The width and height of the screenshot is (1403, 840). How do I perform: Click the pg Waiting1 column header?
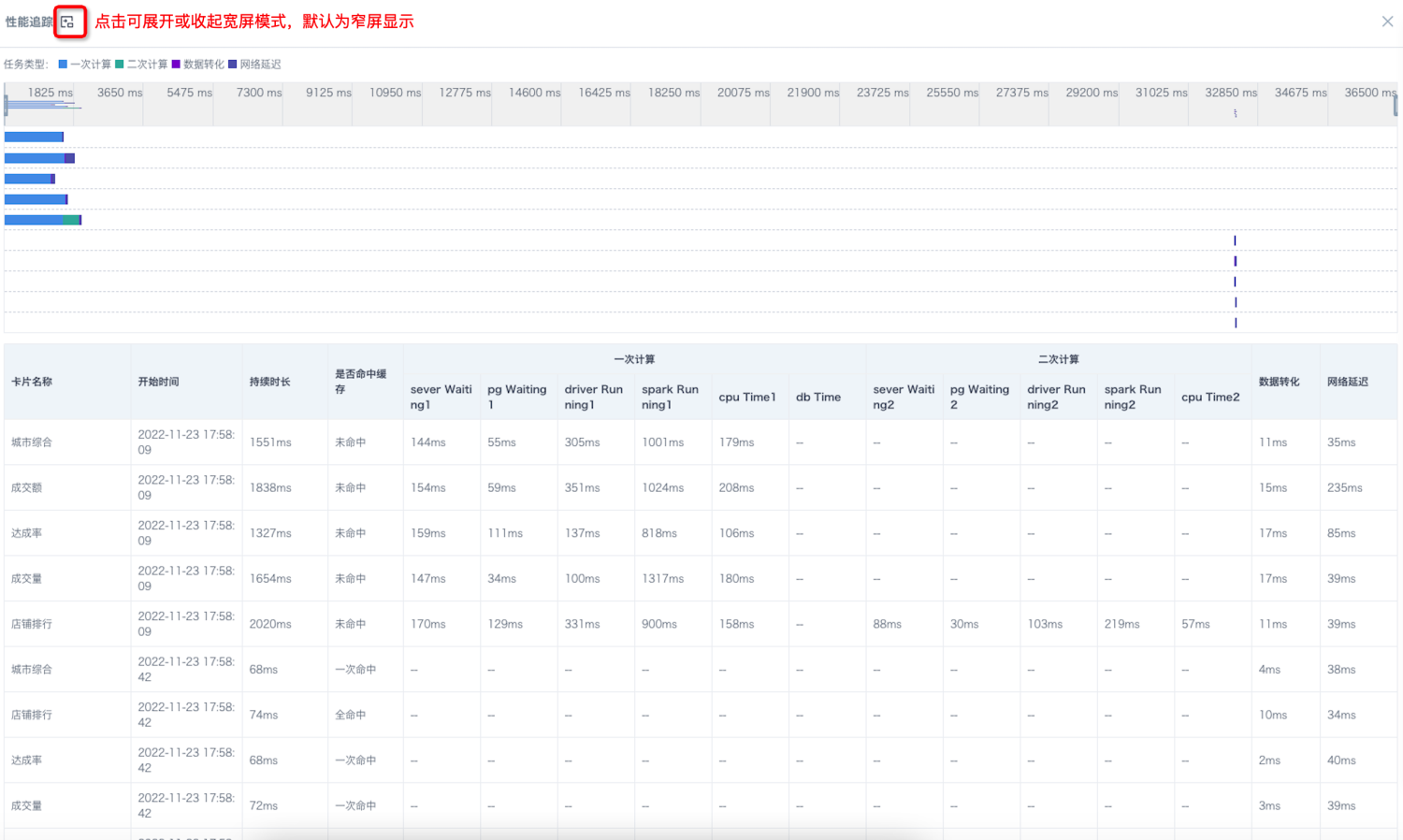[x=517, y=397]
